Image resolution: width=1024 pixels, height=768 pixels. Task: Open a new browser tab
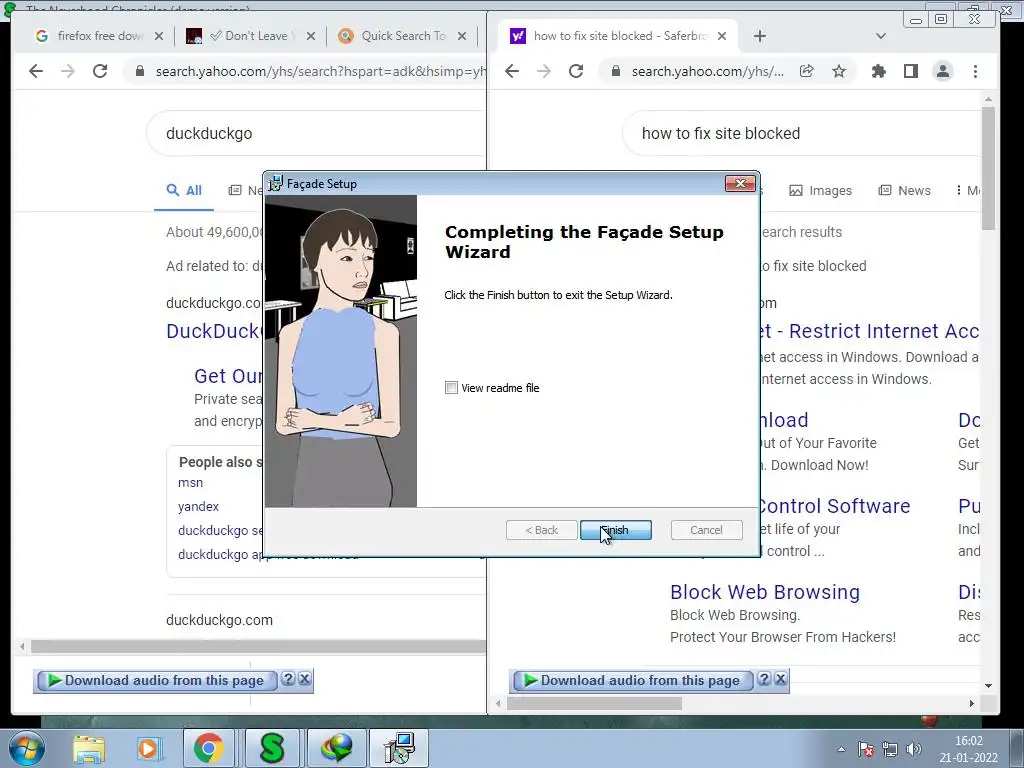760,36
